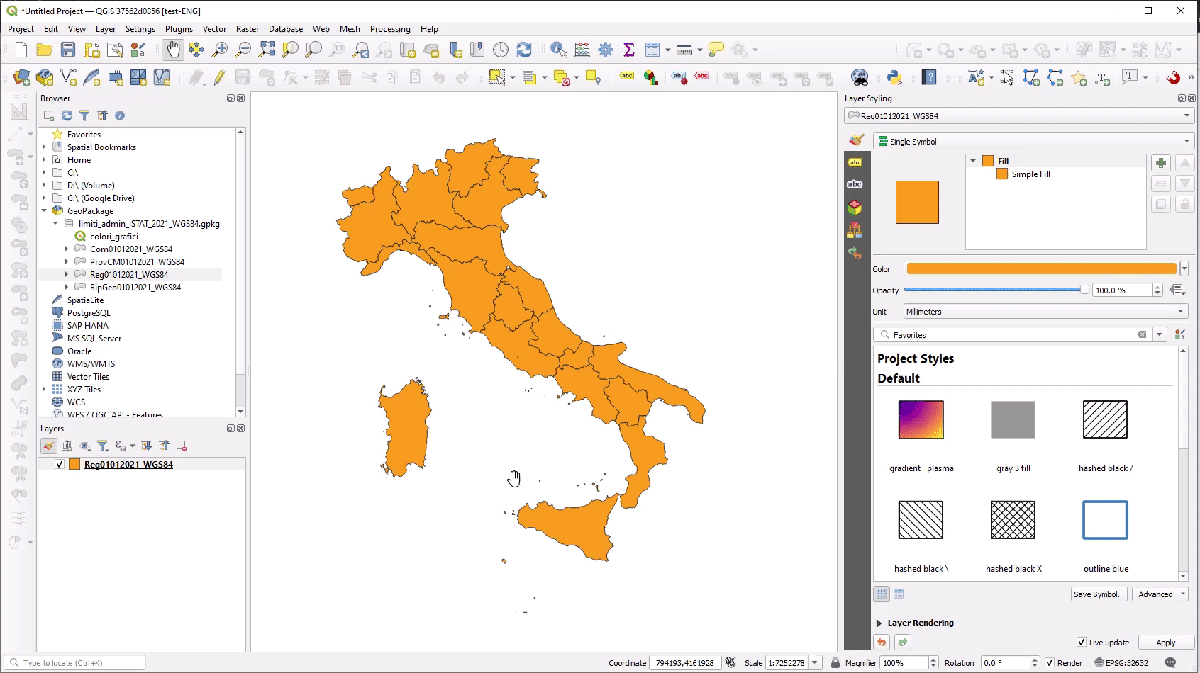1200x673 pixels.
Task: Click the Identify Features tool
Action: (x=558, y=49)
